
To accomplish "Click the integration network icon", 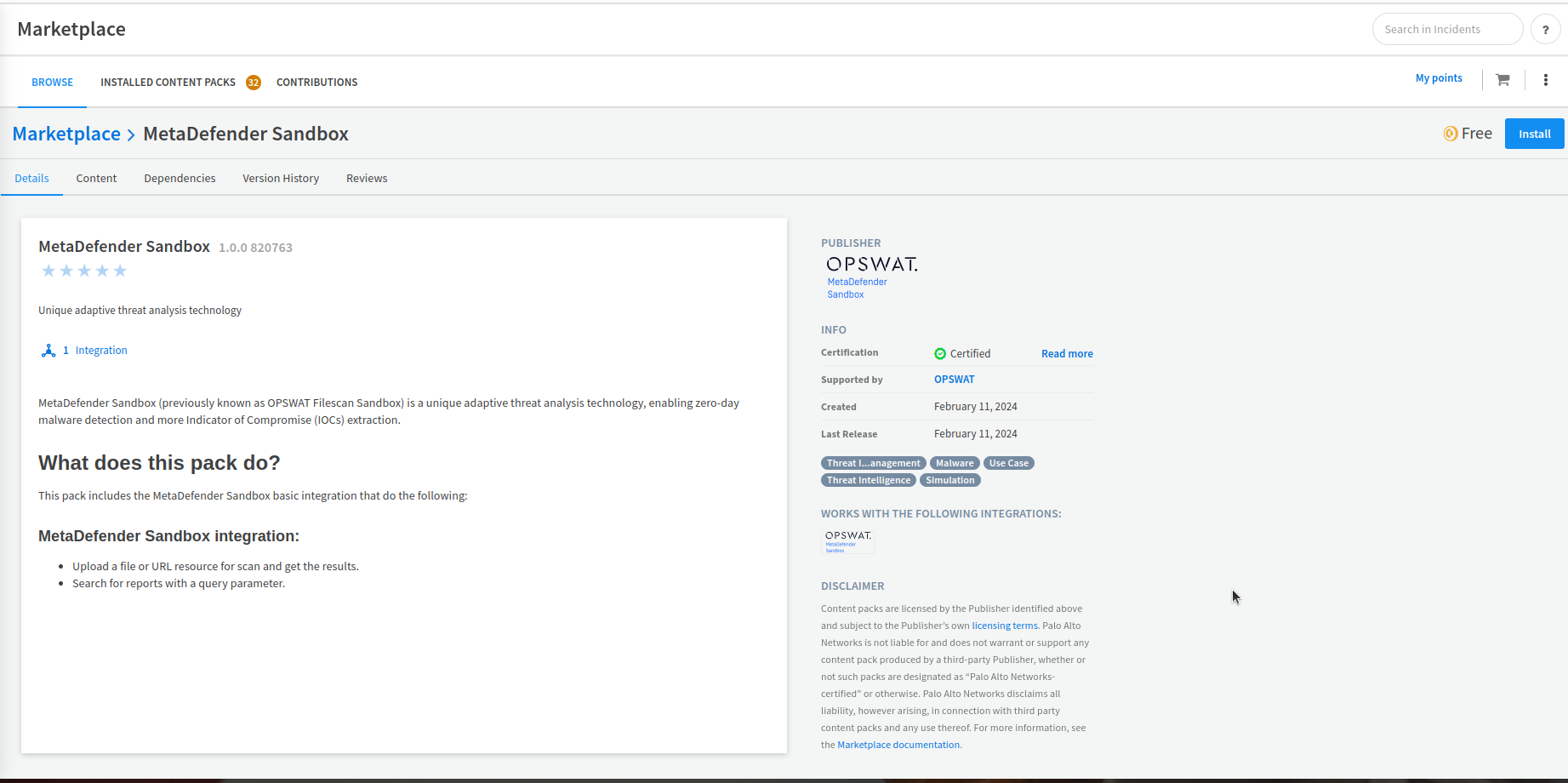I will coord(48,351).
